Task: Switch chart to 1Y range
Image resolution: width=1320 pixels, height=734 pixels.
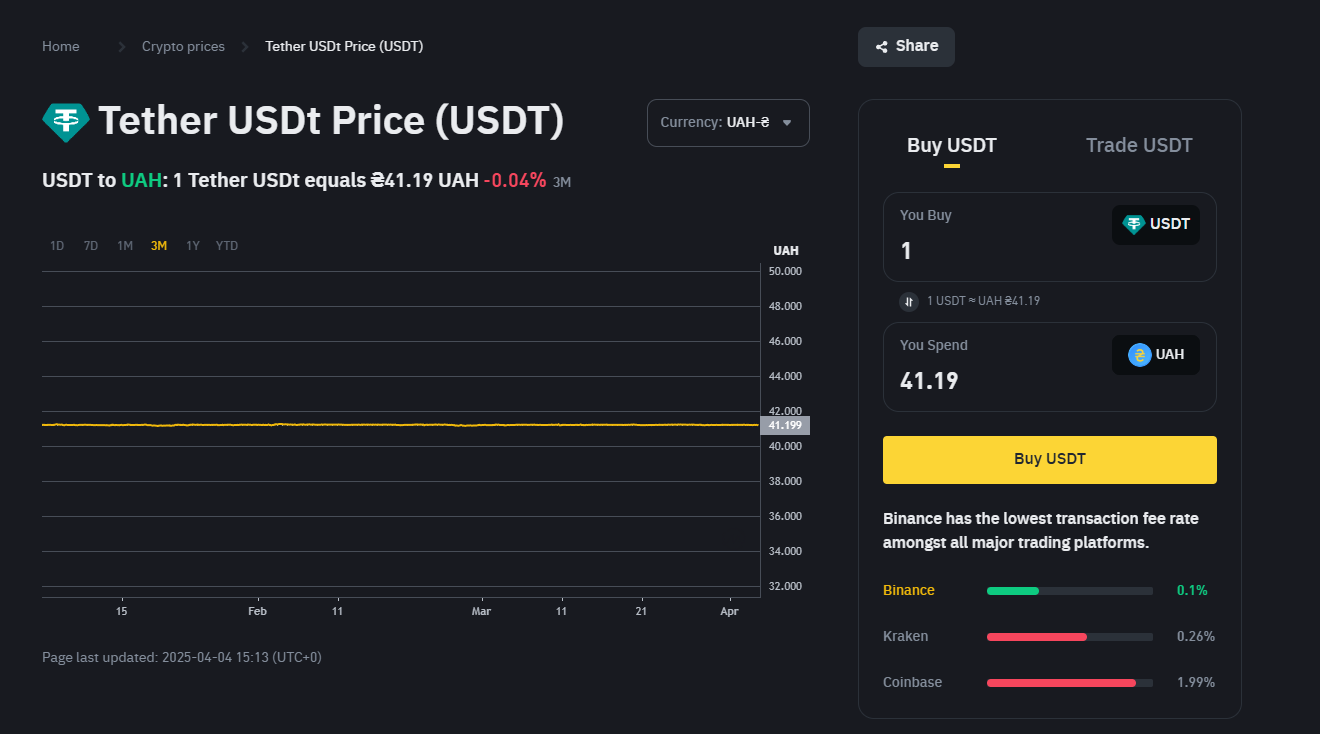Action: pos(193,246)
